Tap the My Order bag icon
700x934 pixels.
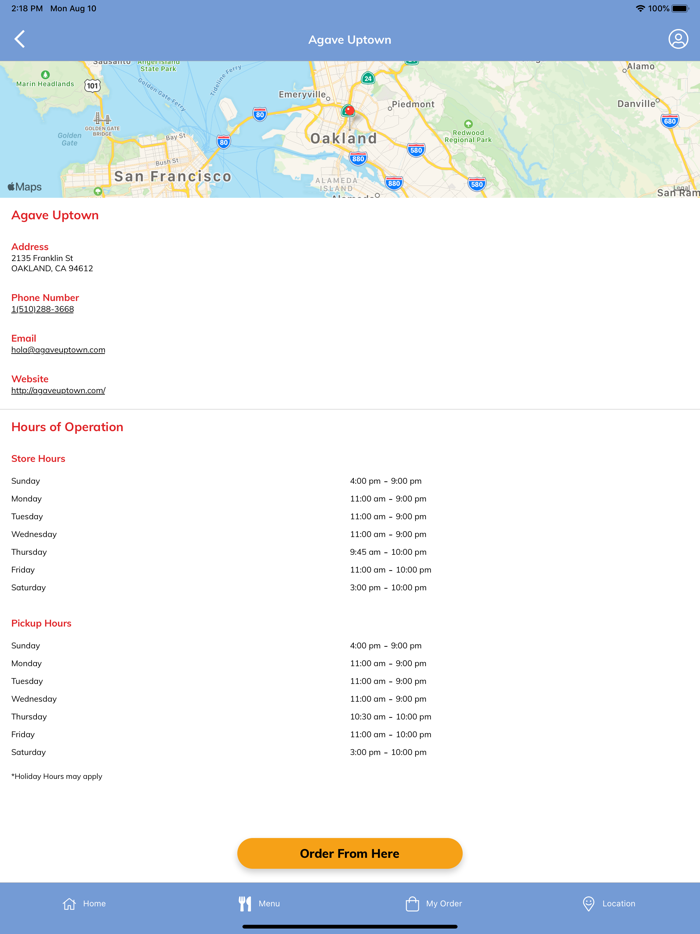point(412,904)
